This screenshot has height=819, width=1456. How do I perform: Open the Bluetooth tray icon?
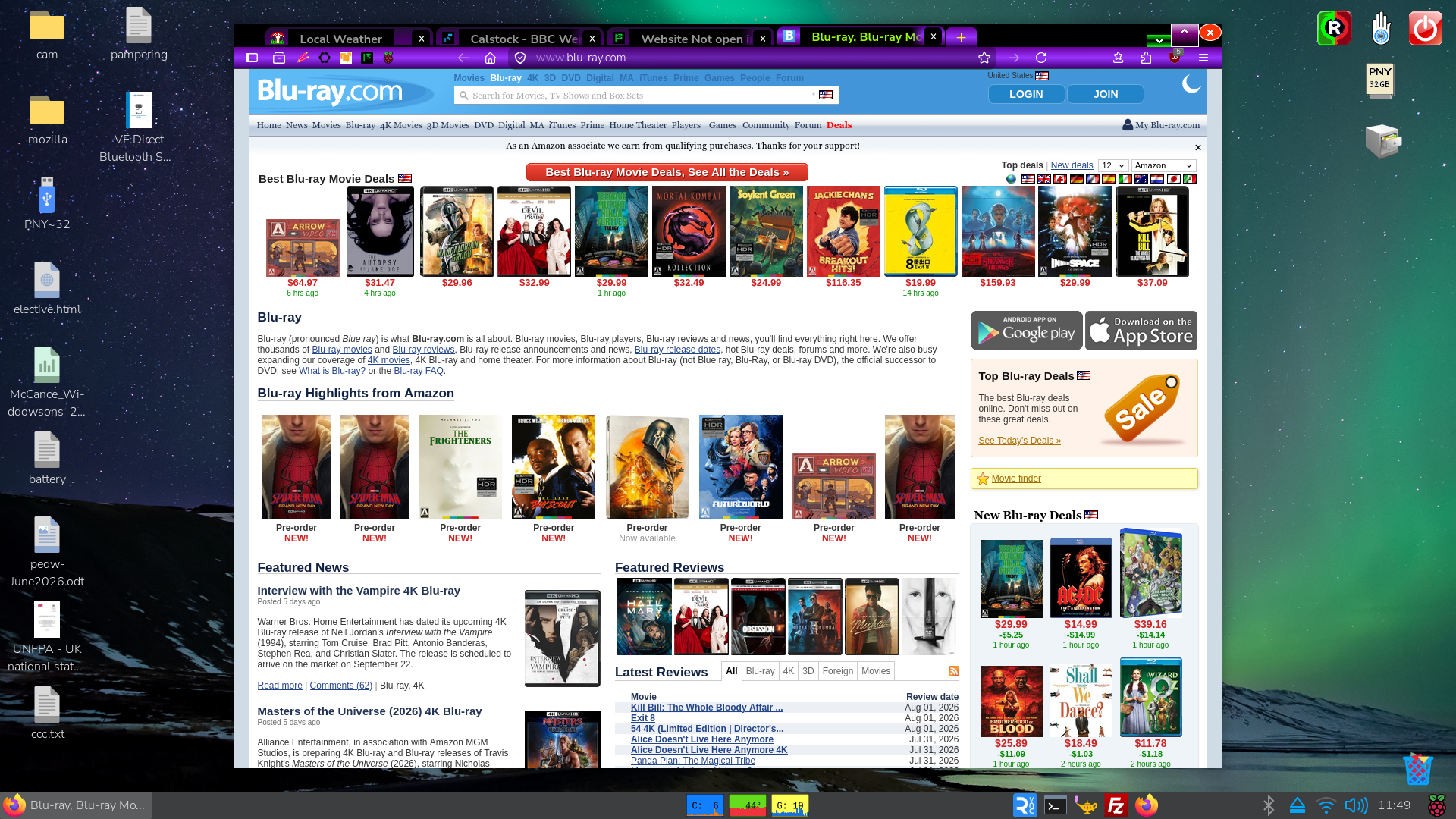pos(1269,805)
